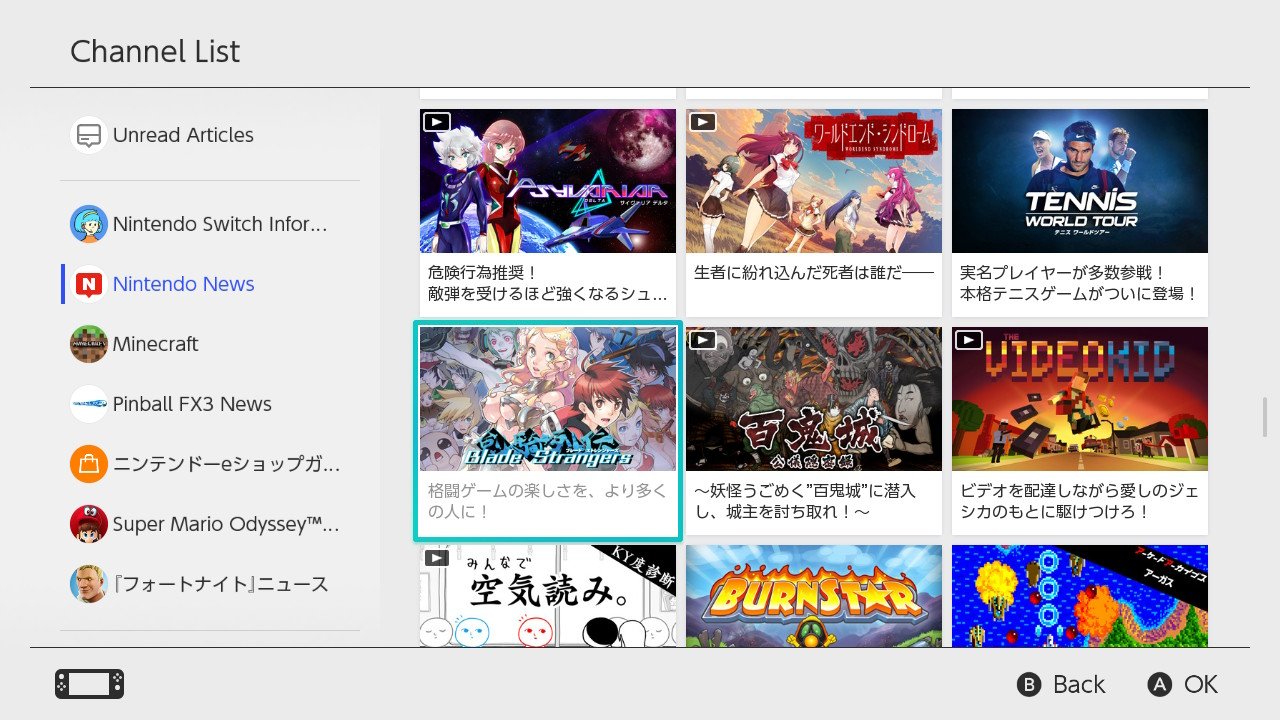This screenshot has height=720, width=1280.
Task: Open the Tennis World Tour article image
Action: (1080, 181)
